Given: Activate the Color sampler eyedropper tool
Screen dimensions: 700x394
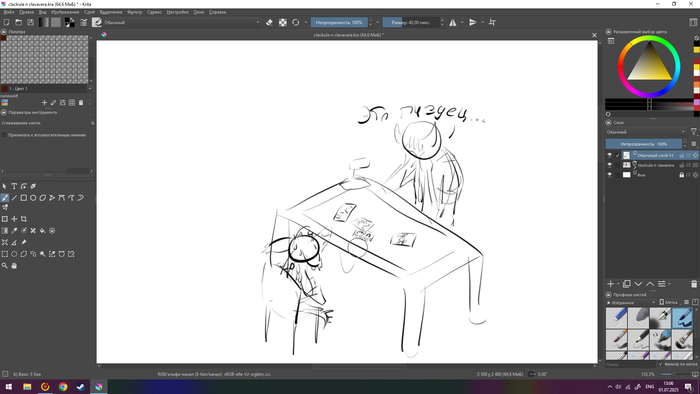Looking at the screenshot, I should (14, 231).
